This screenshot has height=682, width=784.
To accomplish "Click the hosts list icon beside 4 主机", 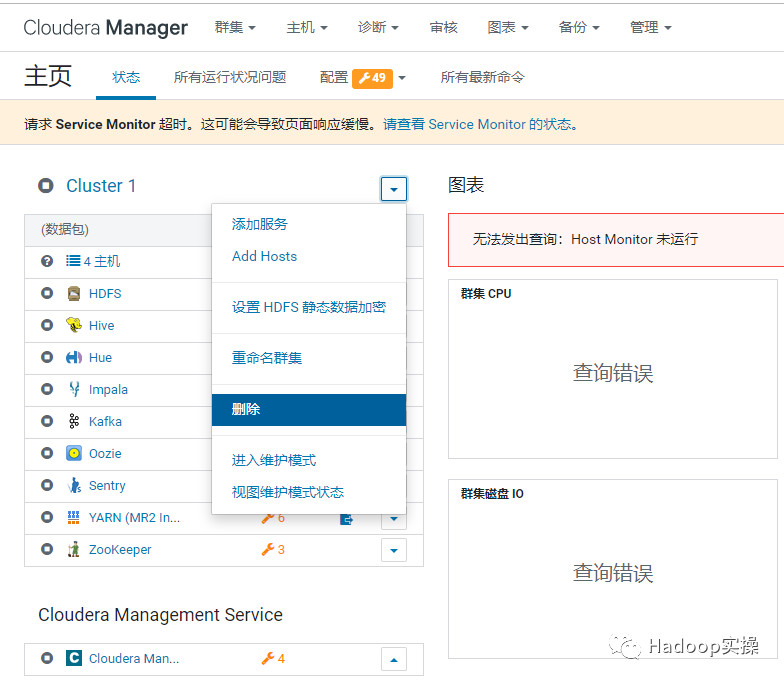I will pos(73,260).
